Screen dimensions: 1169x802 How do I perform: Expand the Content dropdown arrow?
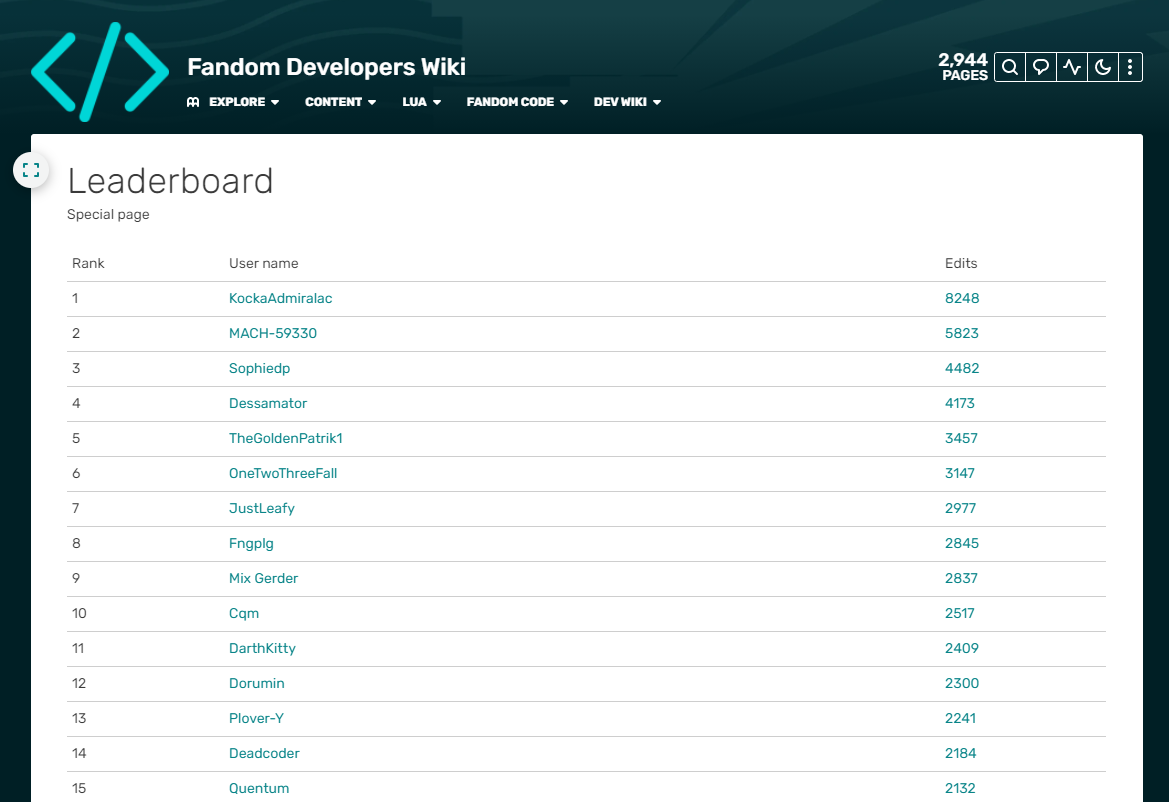click(372, 102)
